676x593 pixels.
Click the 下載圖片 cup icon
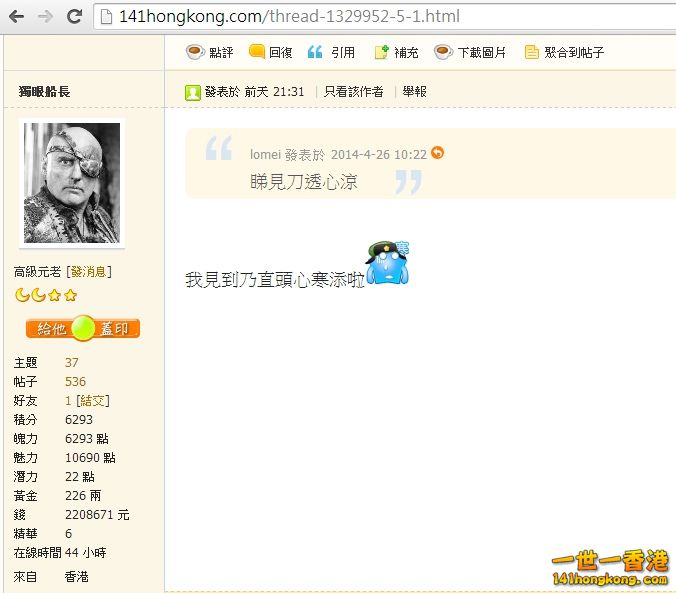click(443, 52)
